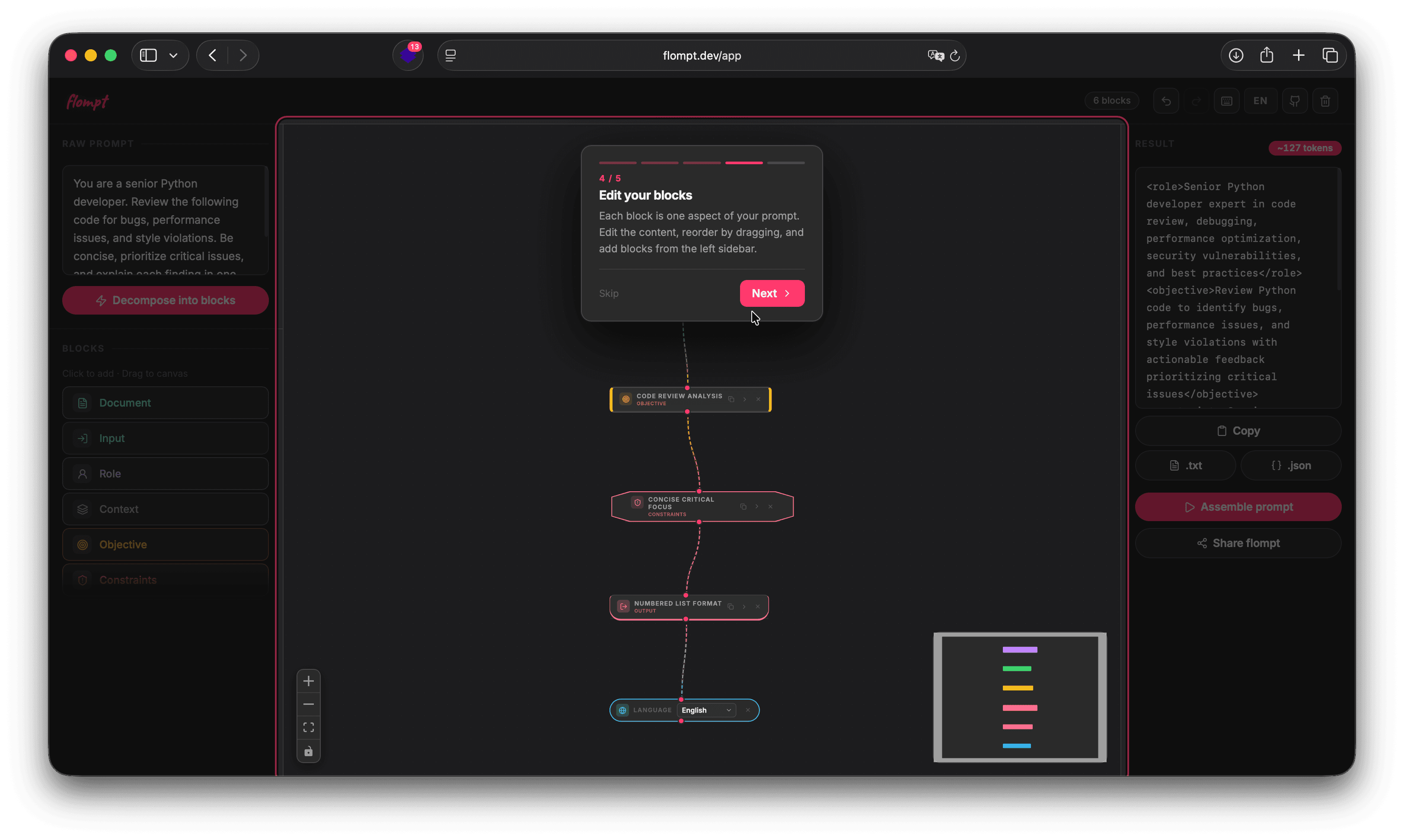The image size is (1404, 840).
Task: Switch to the .json export tab
Action: 1291,465
